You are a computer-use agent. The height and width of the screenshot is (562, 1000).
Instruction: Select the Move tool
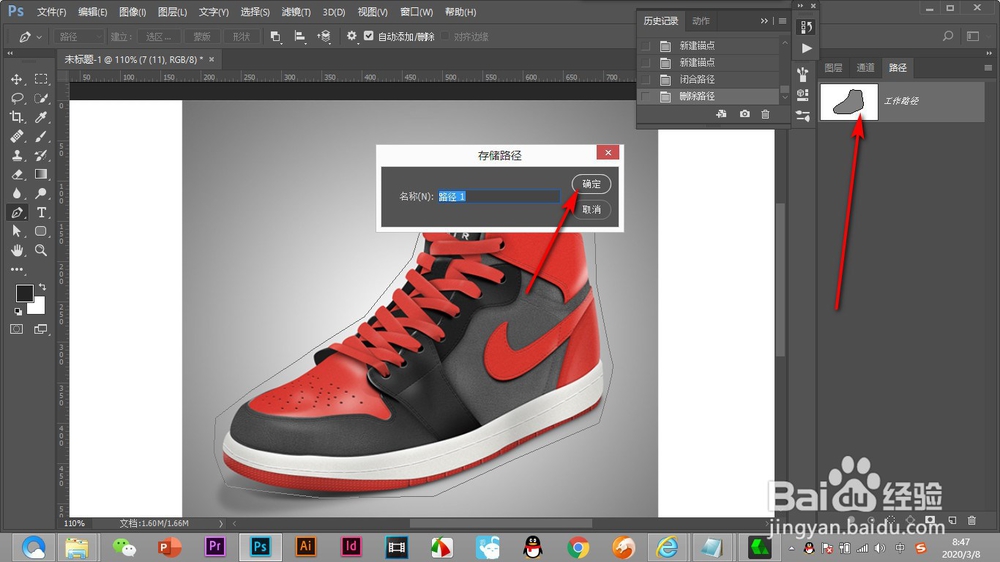[17, 79]
